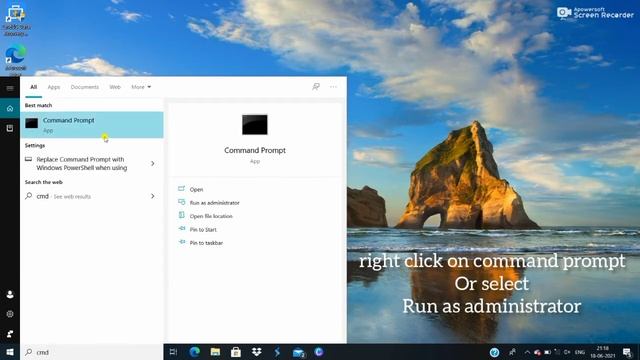640x360 pixels.
Task: Click Open in Command Prompt actions
Action: pos(196,189)
